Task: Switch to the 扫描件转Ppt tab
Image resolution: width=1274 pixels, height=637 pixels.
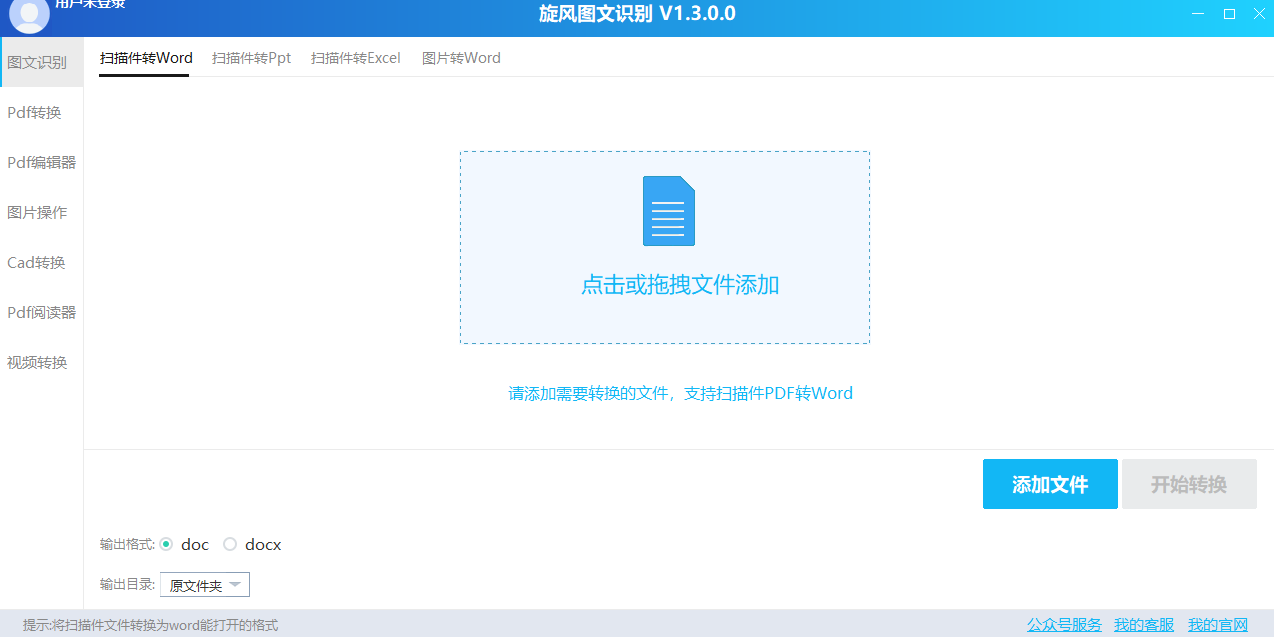Action: [x=251, y=58]
